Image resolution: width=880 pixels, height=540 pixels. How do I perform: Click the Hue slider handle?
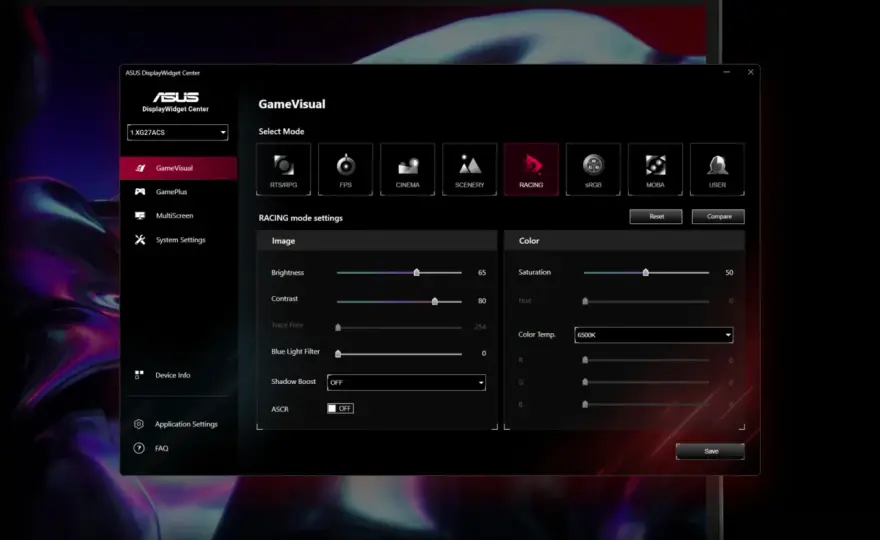[585, 301]
